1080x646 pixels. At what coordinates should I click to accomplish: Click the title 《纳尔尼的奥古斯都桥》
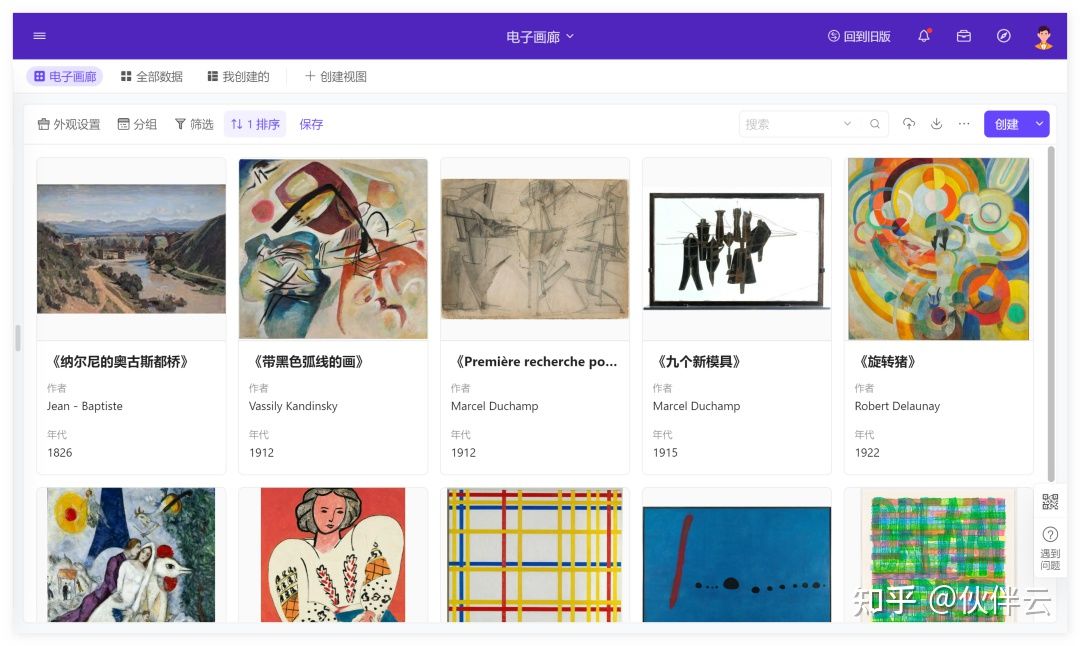point(120,362)
